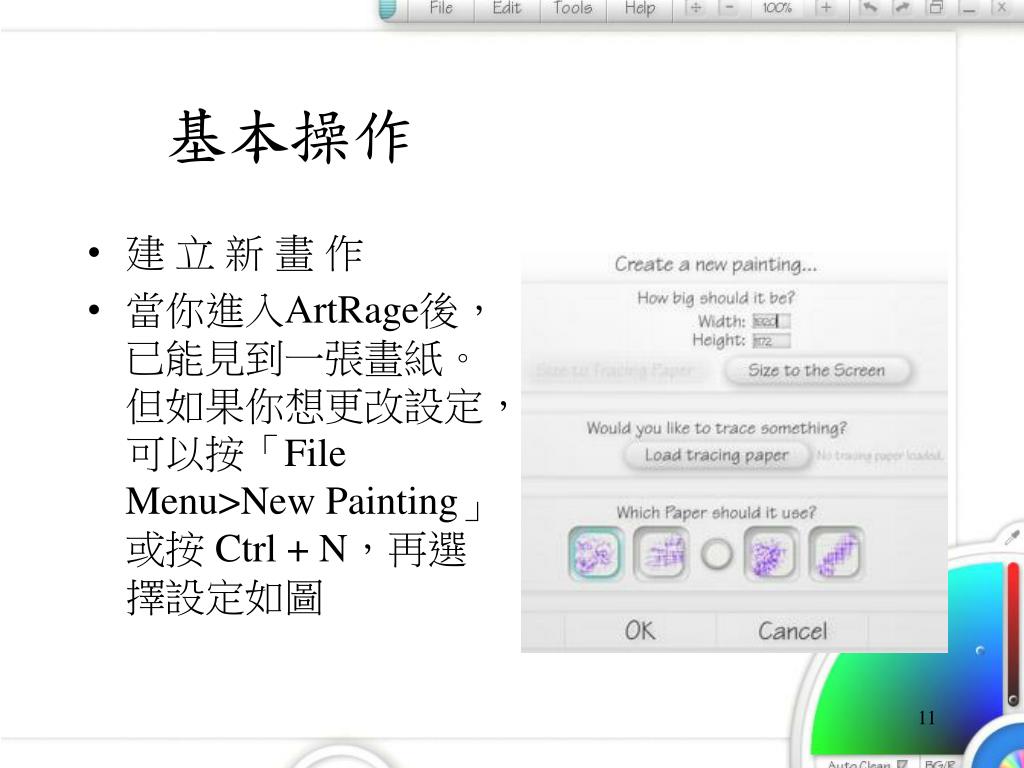Click Load tracing paper button
Image resolution: width=1024 pixels, height=768 pixels.
[717, 455]
